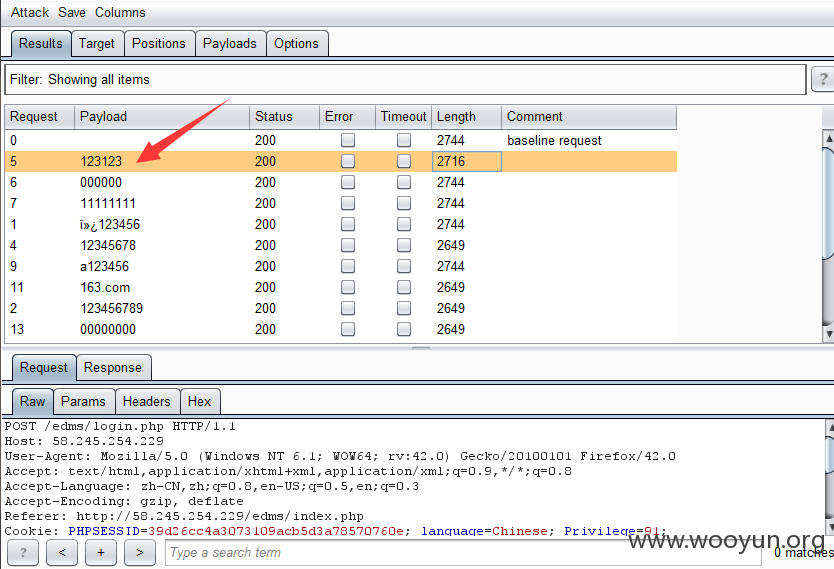Select payload cell 123456789
Screen dimensions: 834x569
click(162, 308)
